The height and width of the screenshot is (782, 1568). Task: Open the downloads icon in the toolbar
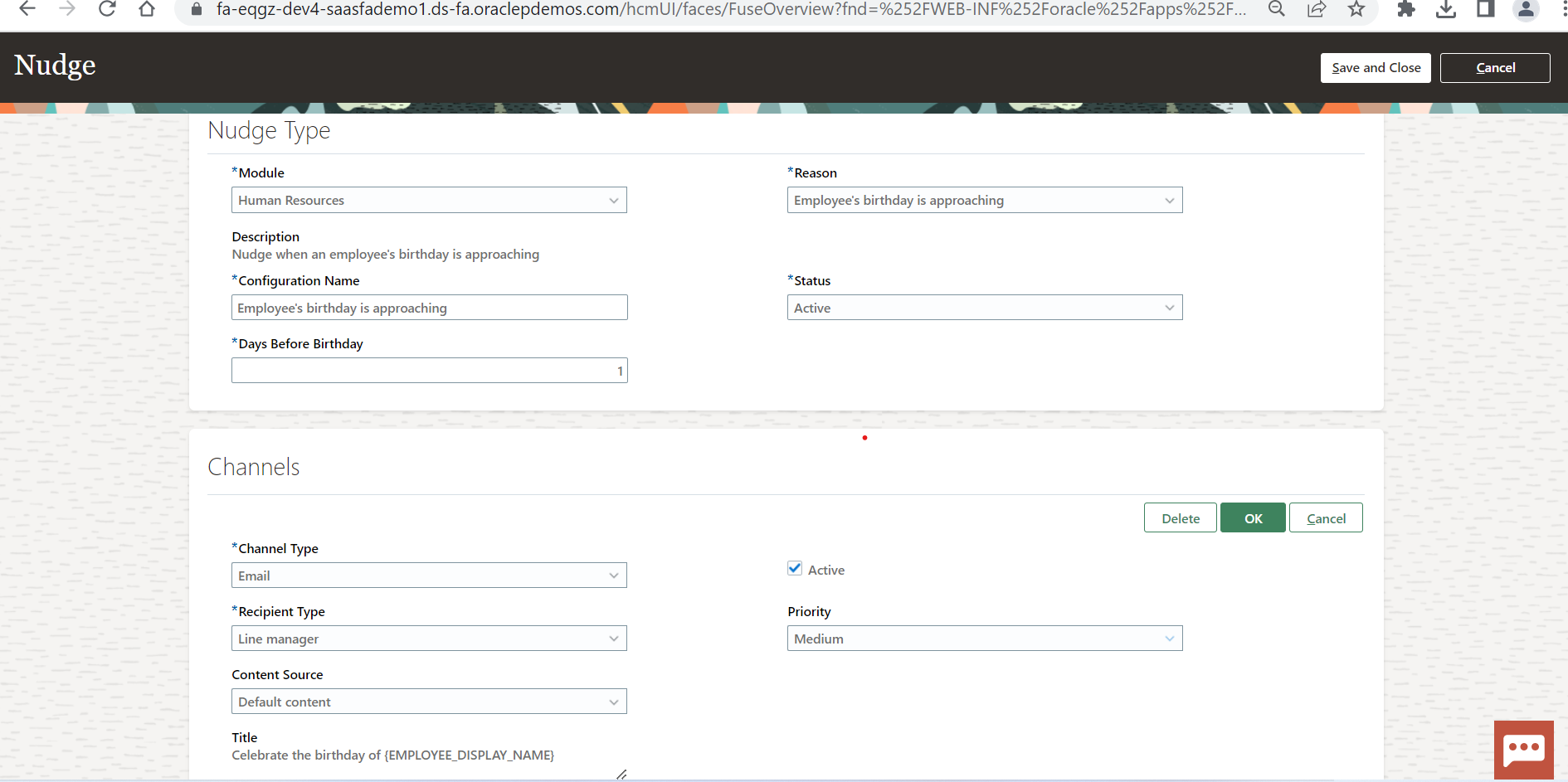click(1446, 10)
